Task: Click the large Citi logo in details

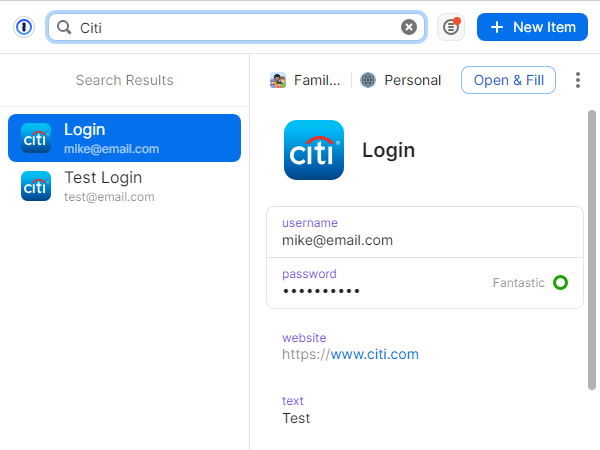Action: point(314,150)
